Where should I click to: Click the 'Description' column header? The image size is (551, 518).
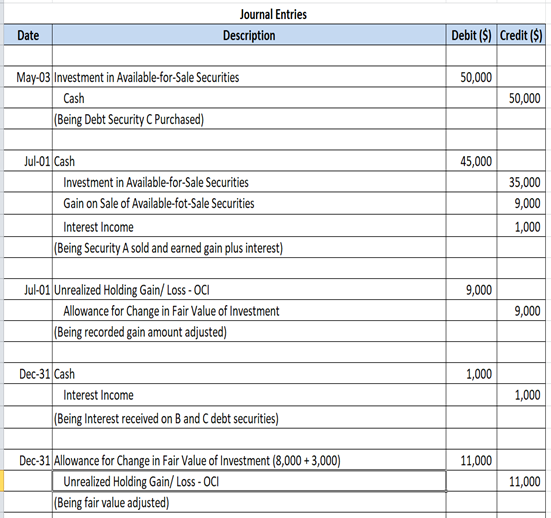point(249,35)
